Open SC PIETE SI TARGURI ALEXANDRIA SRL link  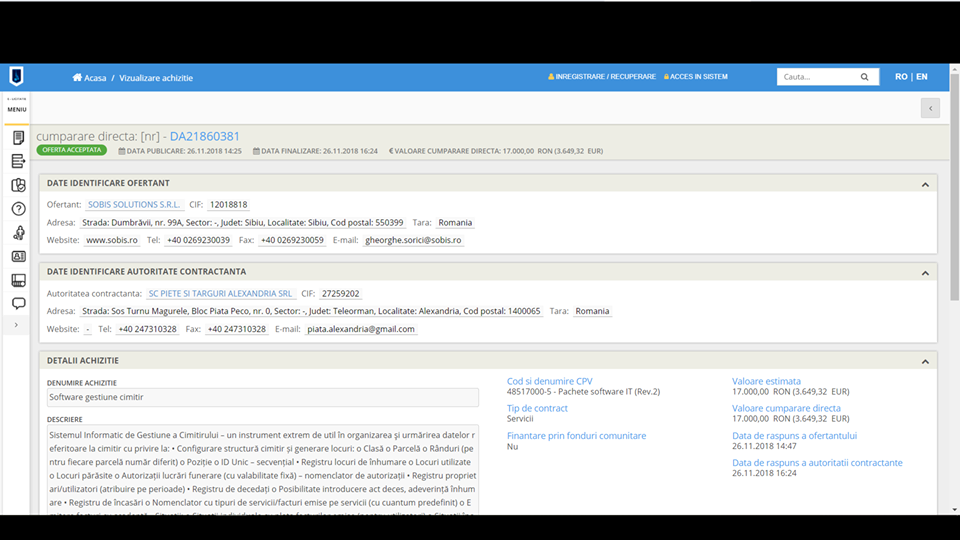220,294
